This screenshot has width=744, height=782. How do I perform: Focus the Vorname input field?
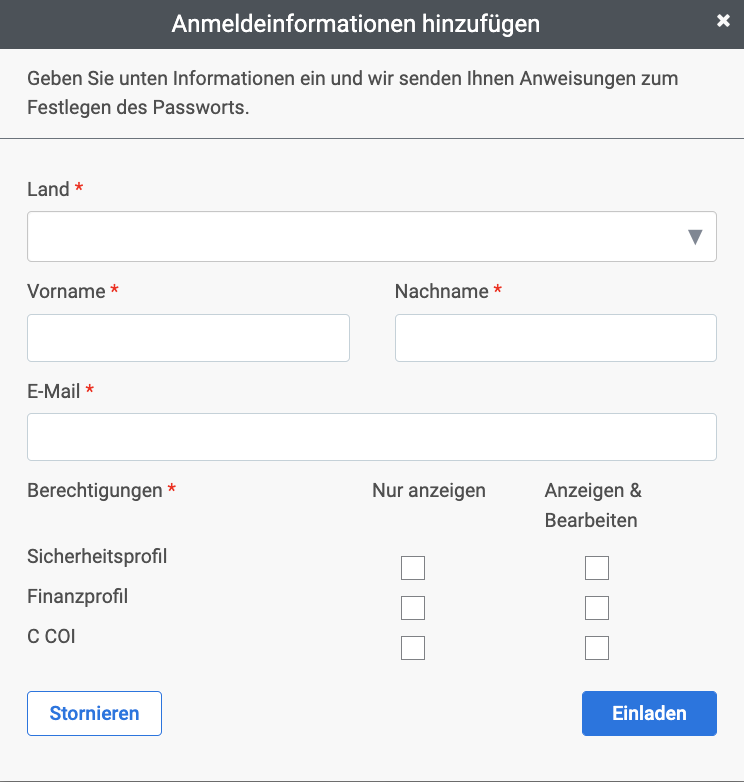[188, 338]
